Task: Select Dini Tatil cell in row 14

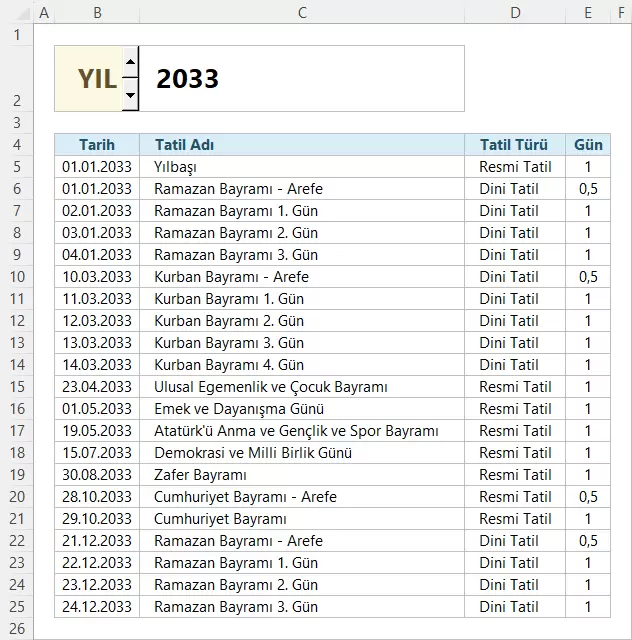Action: [515, 365]
